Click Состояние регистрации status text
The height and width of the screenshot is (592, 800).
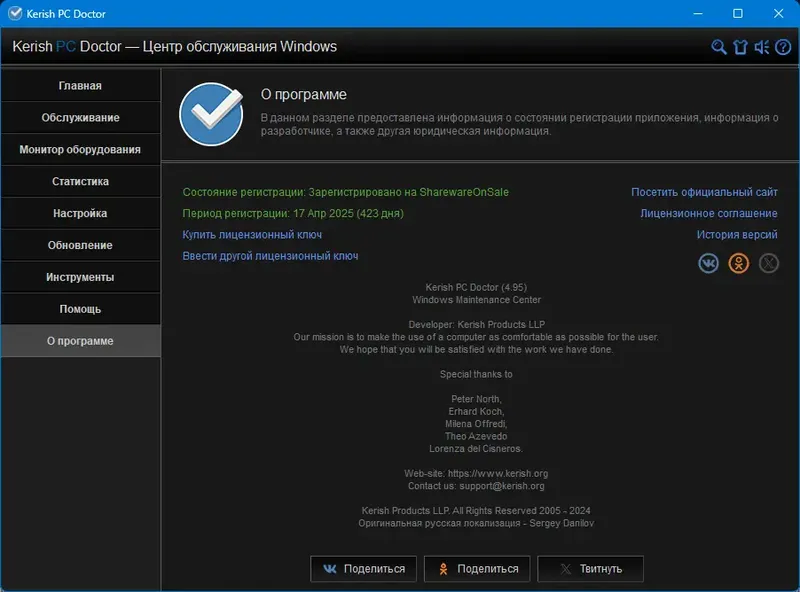(x=345, y=192)
